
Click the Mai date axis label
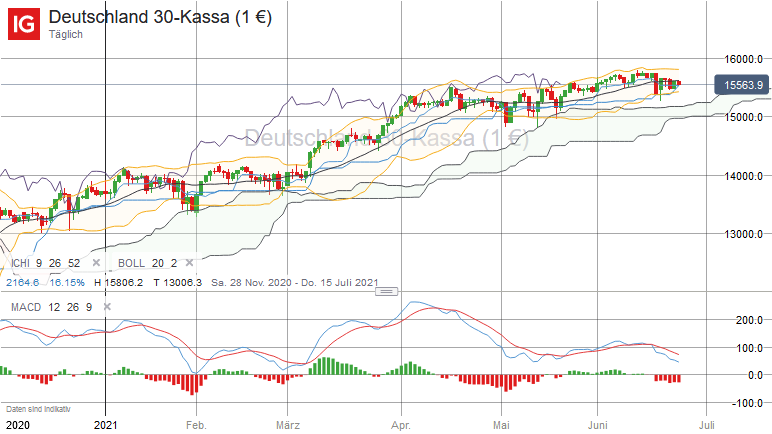[501, 425]
